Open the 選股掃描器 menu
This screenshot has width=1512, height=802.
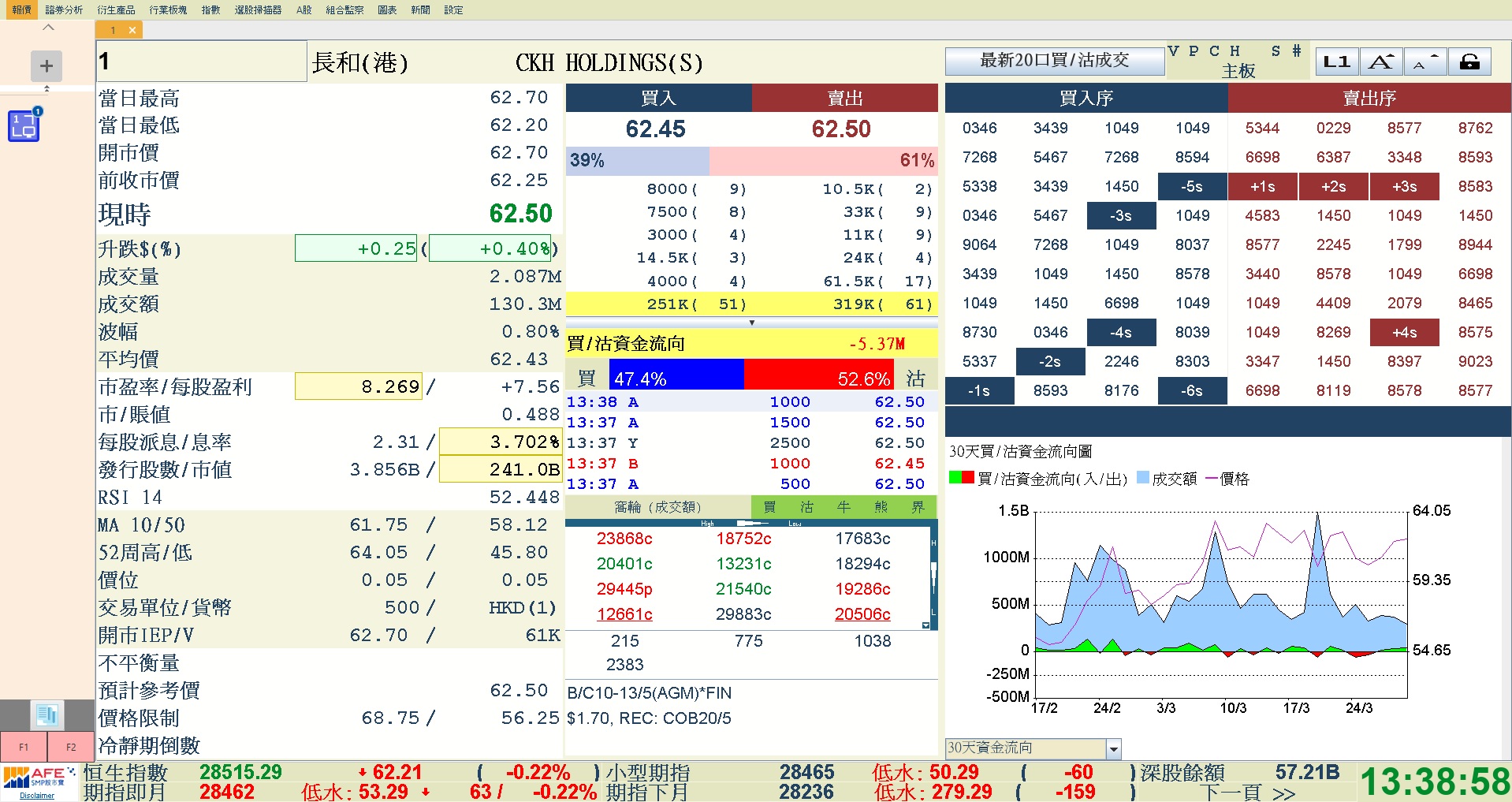258,9
